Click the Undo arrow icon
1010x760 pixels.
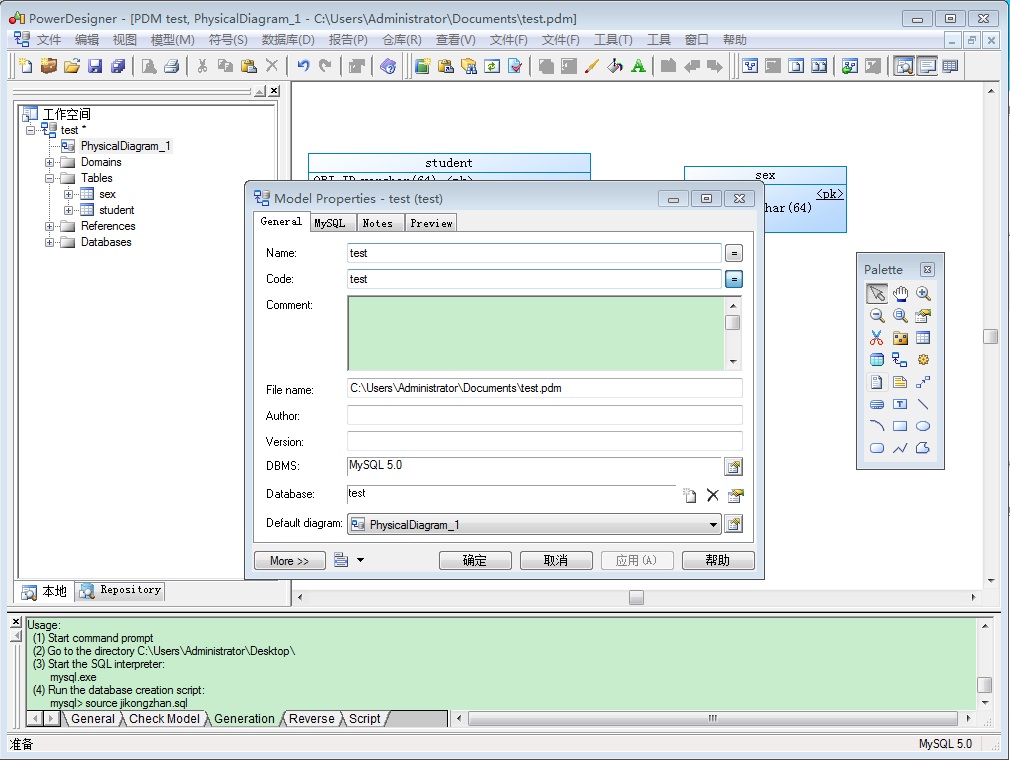(x=303, y=66)
